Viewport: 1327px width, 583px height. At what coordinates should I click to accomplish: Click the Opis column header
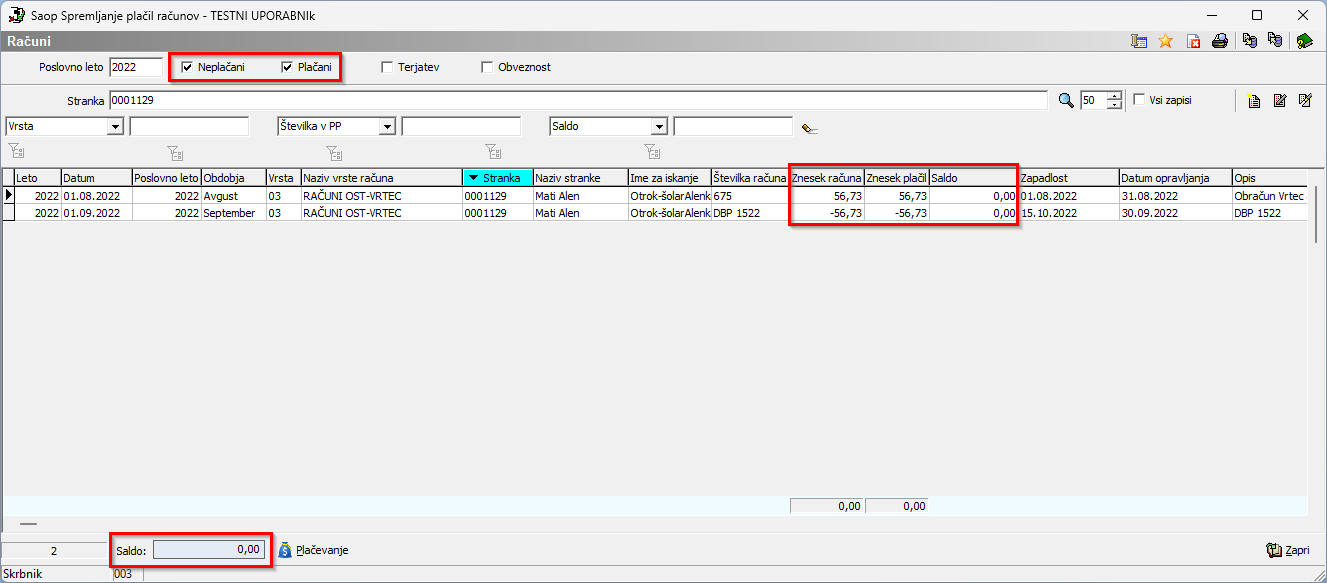pyautogui.click(x=1271, y=178)
